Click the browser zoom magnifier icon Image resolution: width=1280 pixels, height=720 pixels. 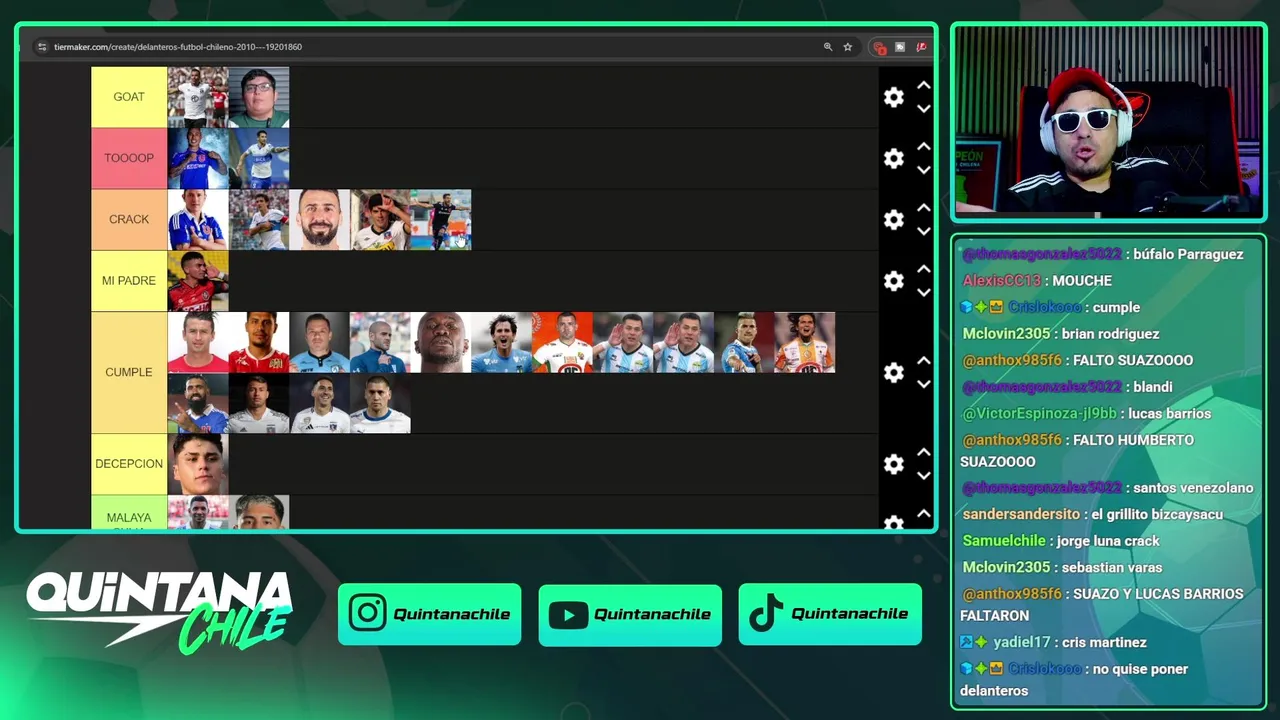click(828, 47)
